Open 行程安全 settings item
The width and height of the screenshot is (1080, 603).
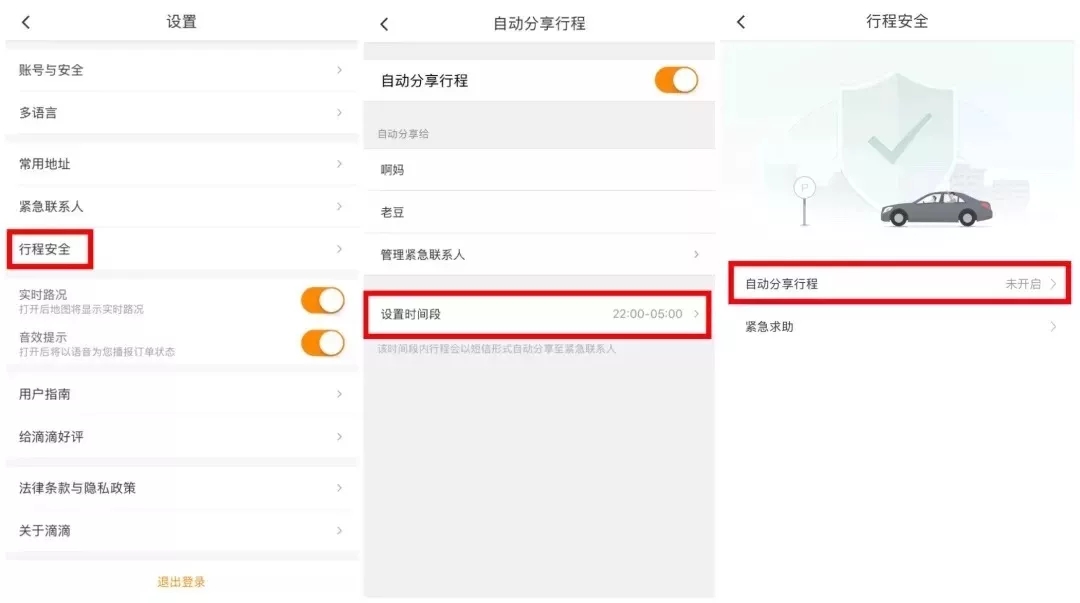[182, 249]
